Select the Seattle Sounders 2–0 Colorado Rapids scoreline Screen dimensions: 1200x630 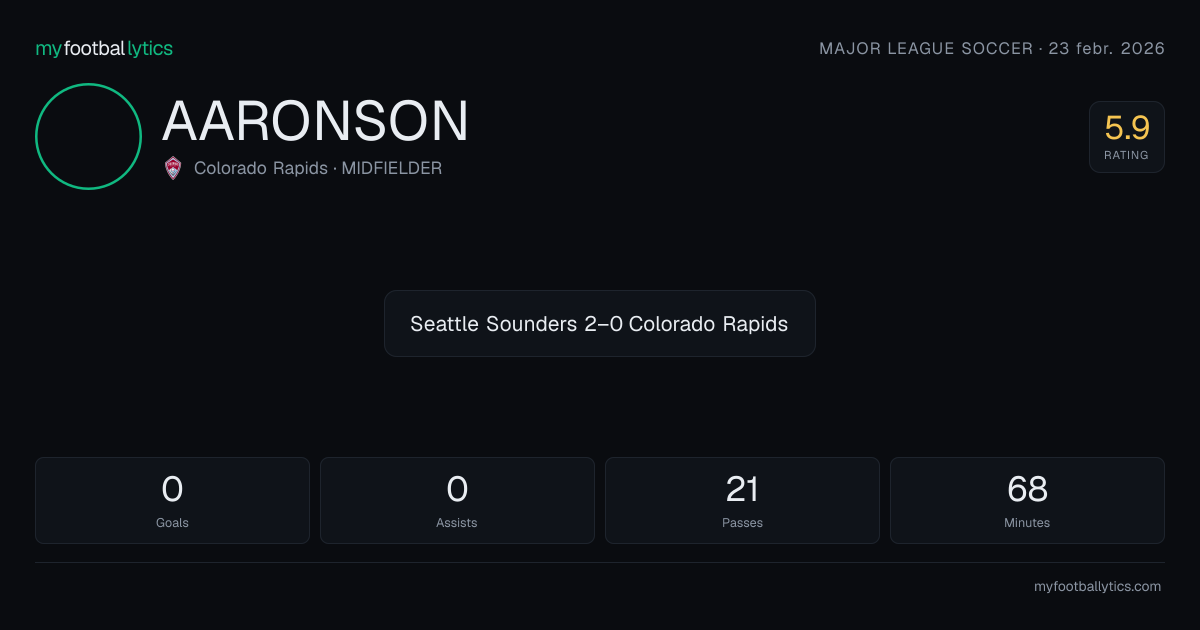[x=599, y=324]
